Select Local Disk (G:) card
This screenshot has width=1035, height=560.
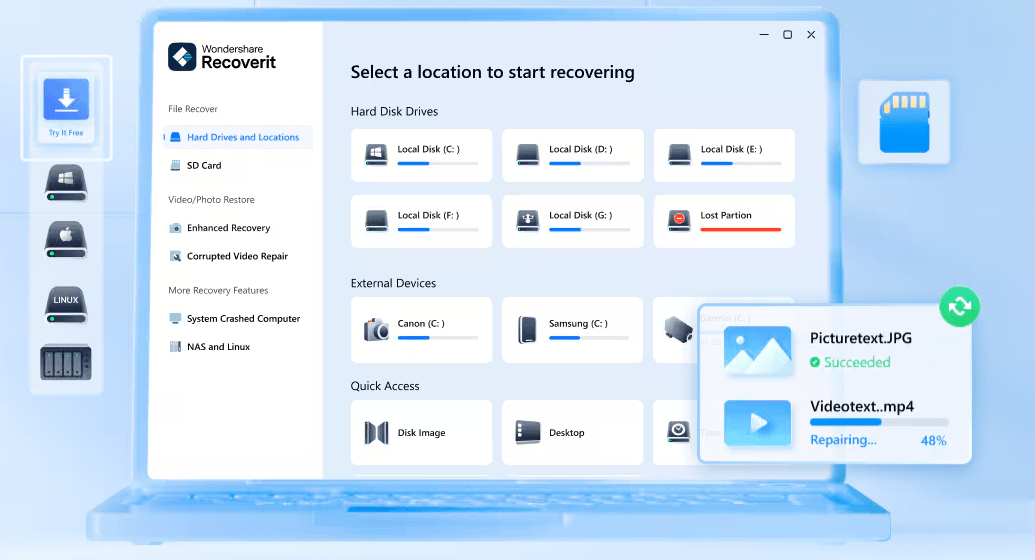coord(572,221)
